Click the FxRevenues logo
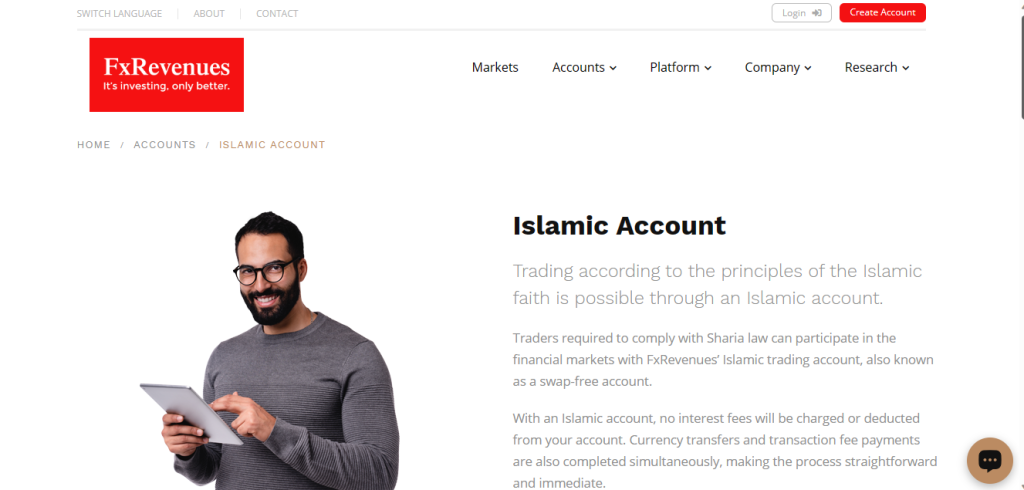 [167, 74]
